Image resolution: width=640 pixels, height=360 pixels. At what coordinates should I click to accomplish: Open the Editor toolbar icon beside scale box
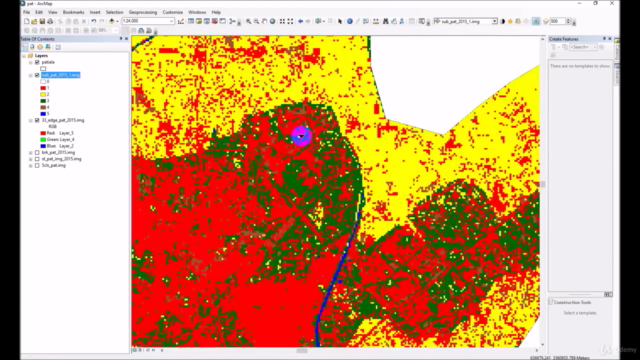point(181,21)
